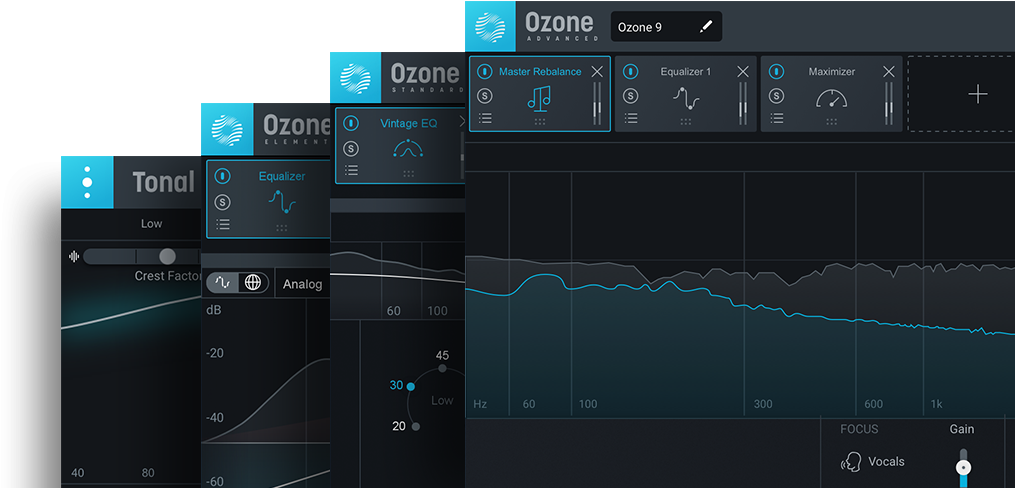This screenshot has height=488, width=1015.
Task: Click the Crest Factor slider knob
Action: pyautogui.click(x=168, y=256)
